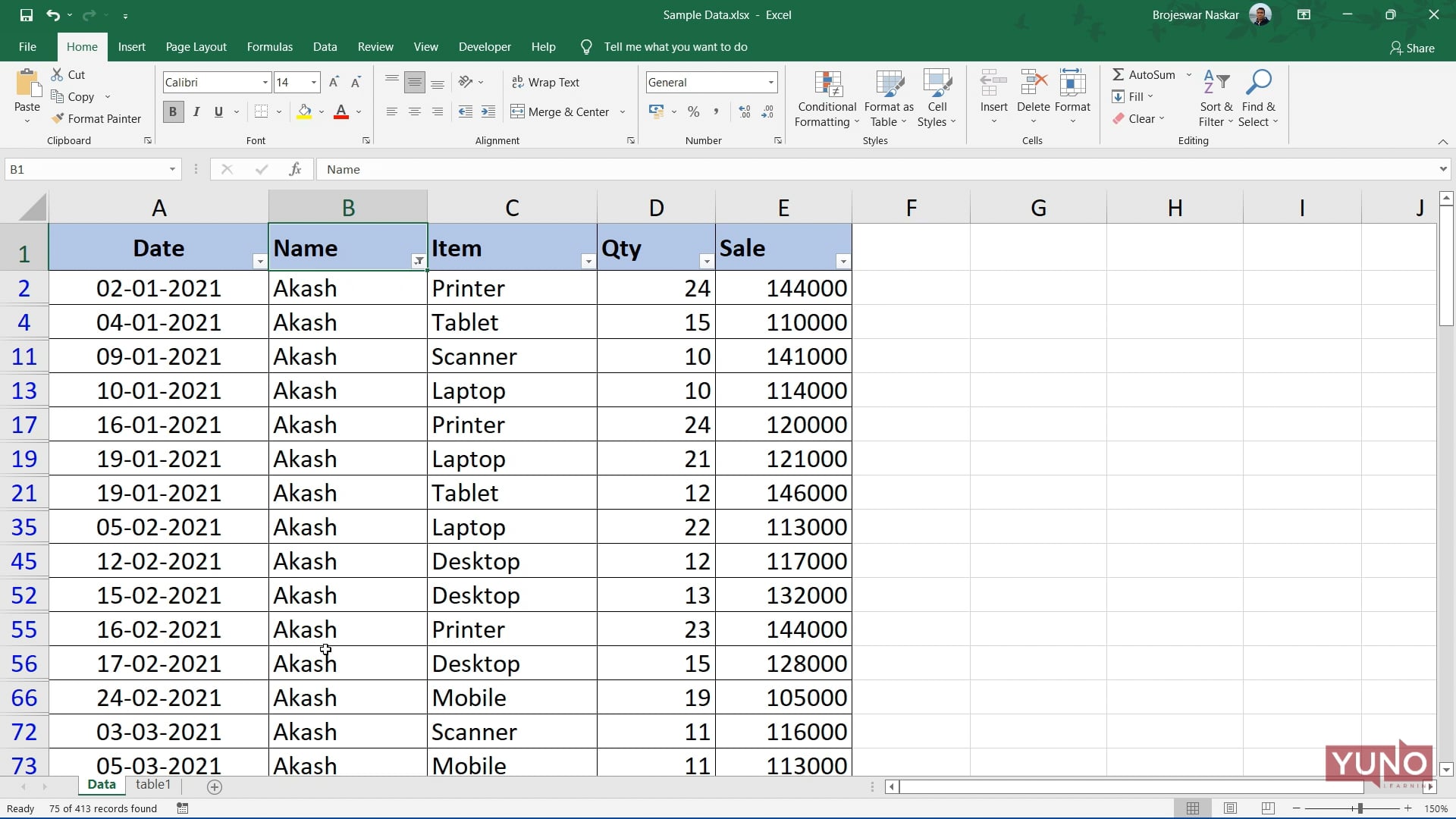Switch to the Data ribbon tab
Image resolution: width=1456 pixels, height=819 pixels.
(325, 46)
